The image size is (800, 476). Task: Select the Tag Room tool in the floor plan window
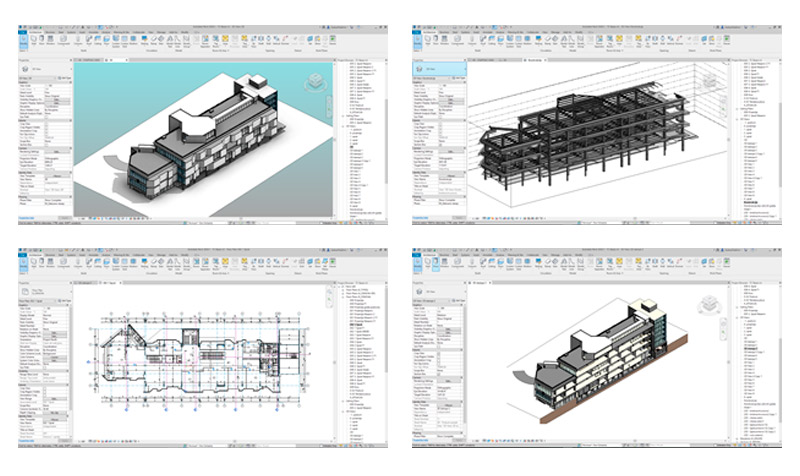click(215, 264)
